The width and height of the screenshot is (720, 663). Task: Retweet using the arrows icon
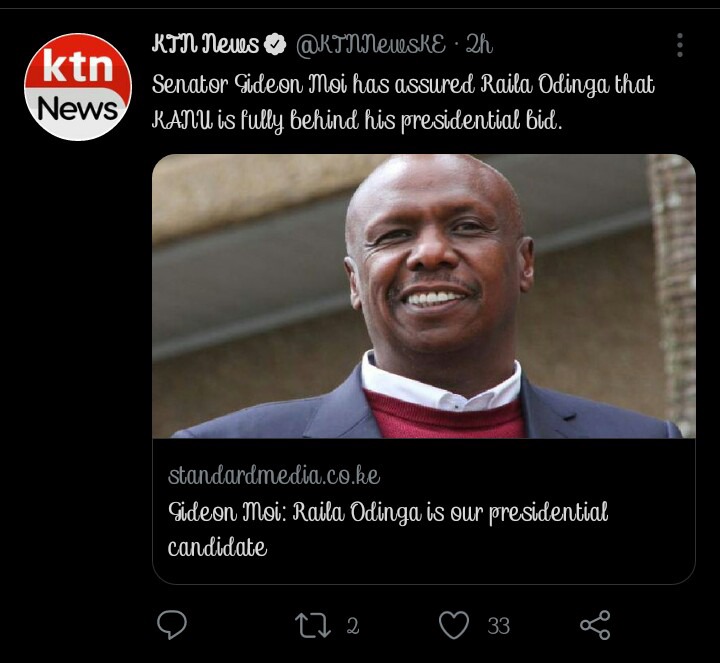312,625
